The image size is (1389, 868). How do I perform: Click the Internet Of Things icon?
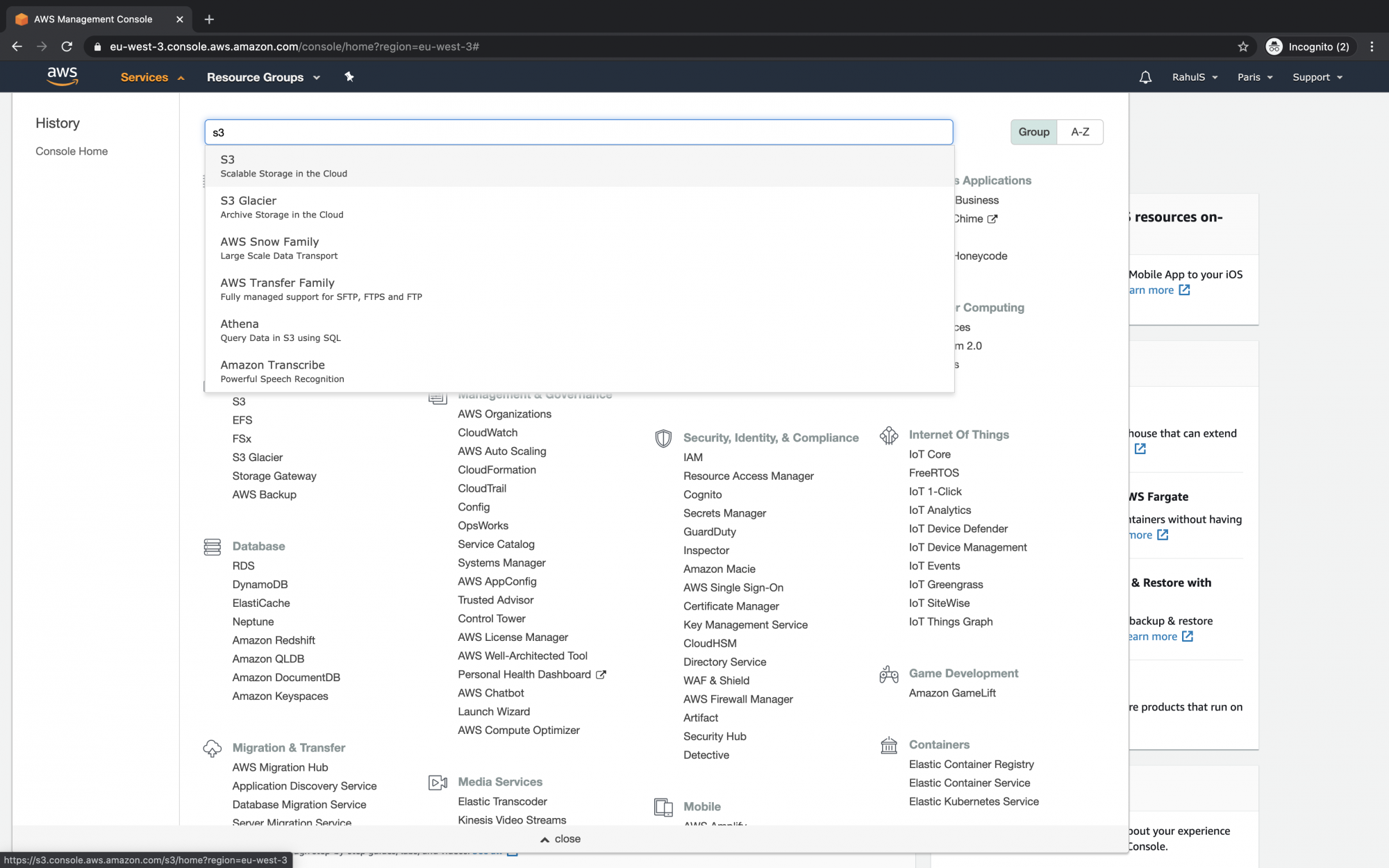point(889,435)
